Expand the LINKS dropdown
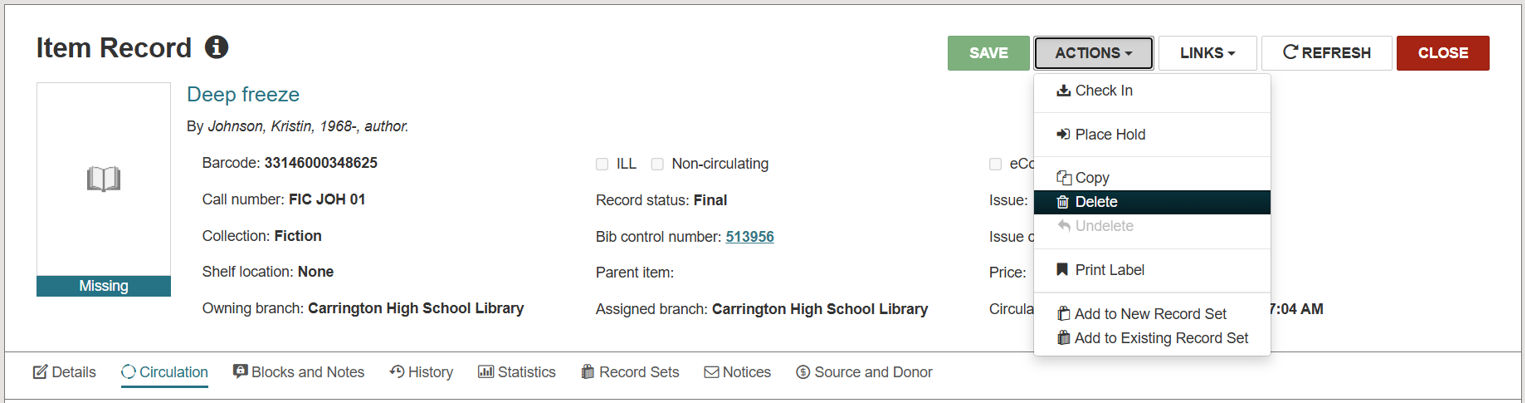 [1207, 53]
